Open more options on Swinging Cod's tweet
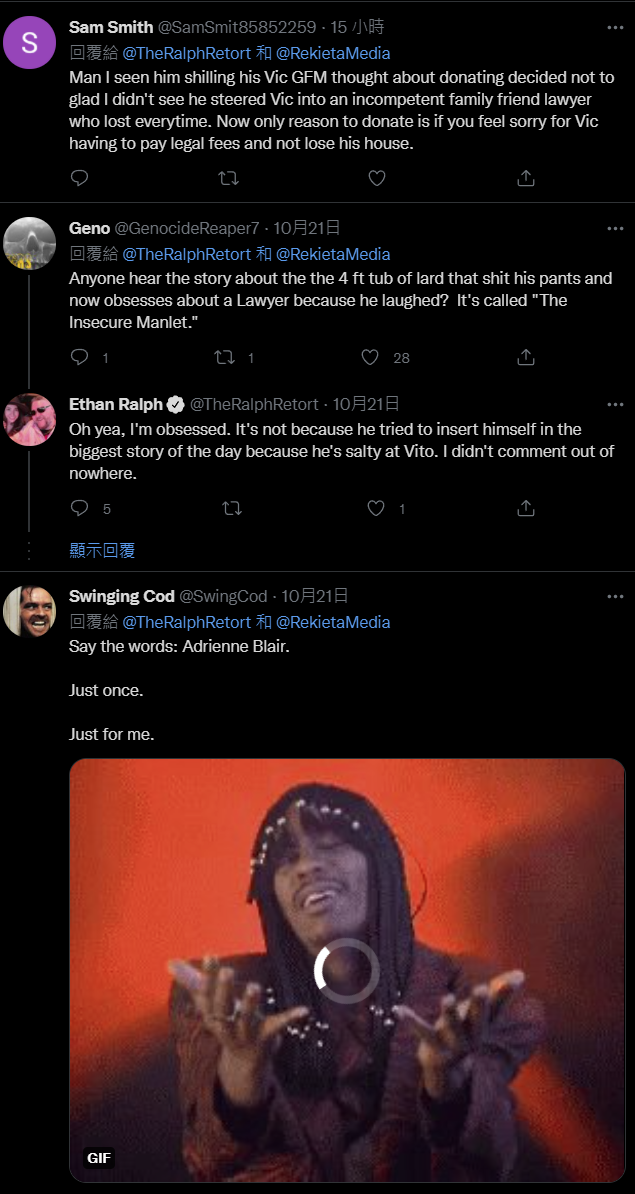The image size is (635, 1194). 615,596
